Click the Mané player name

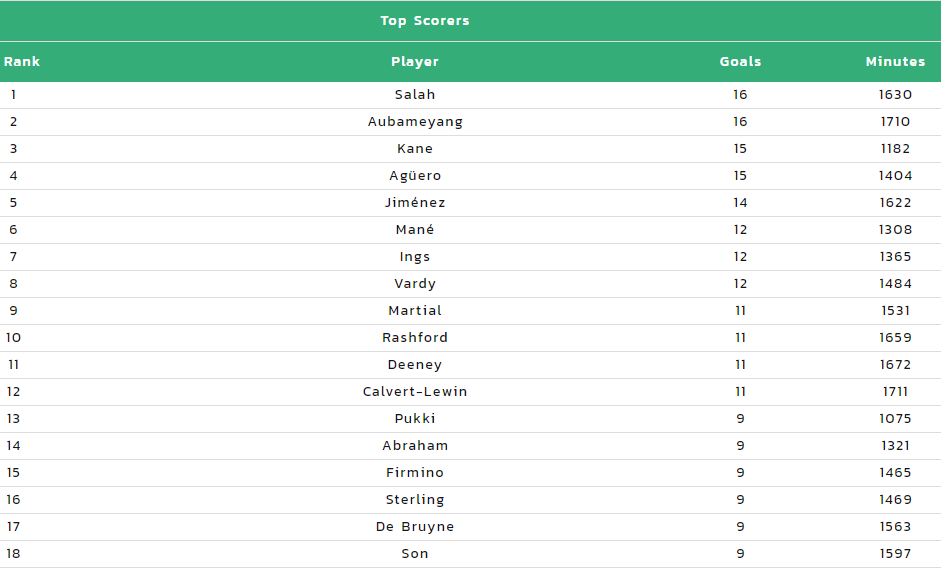(415, 229)
